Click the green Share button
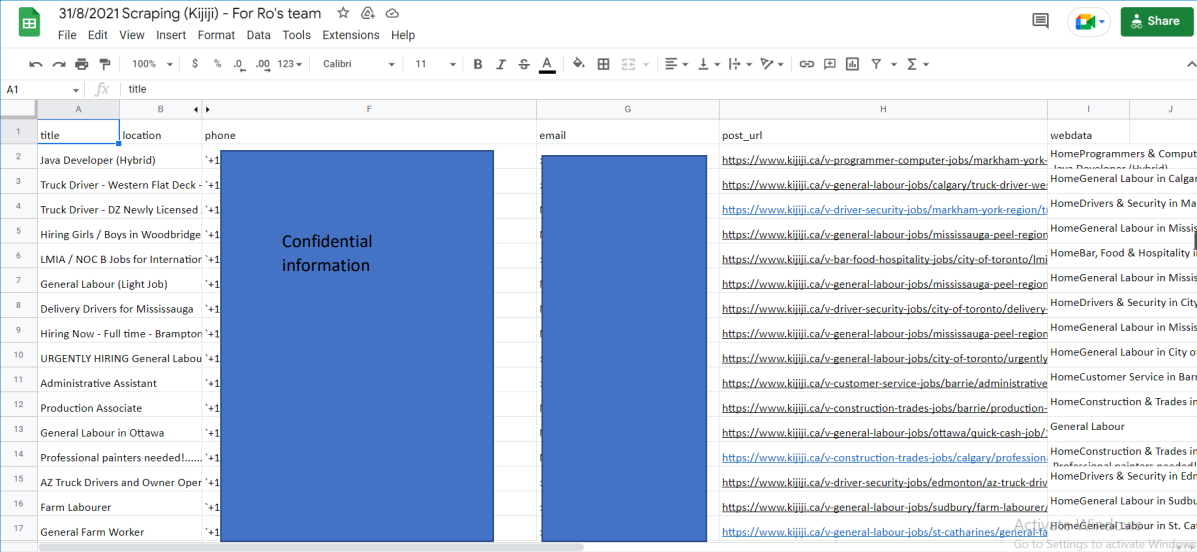 click(x=1157, y=21)
